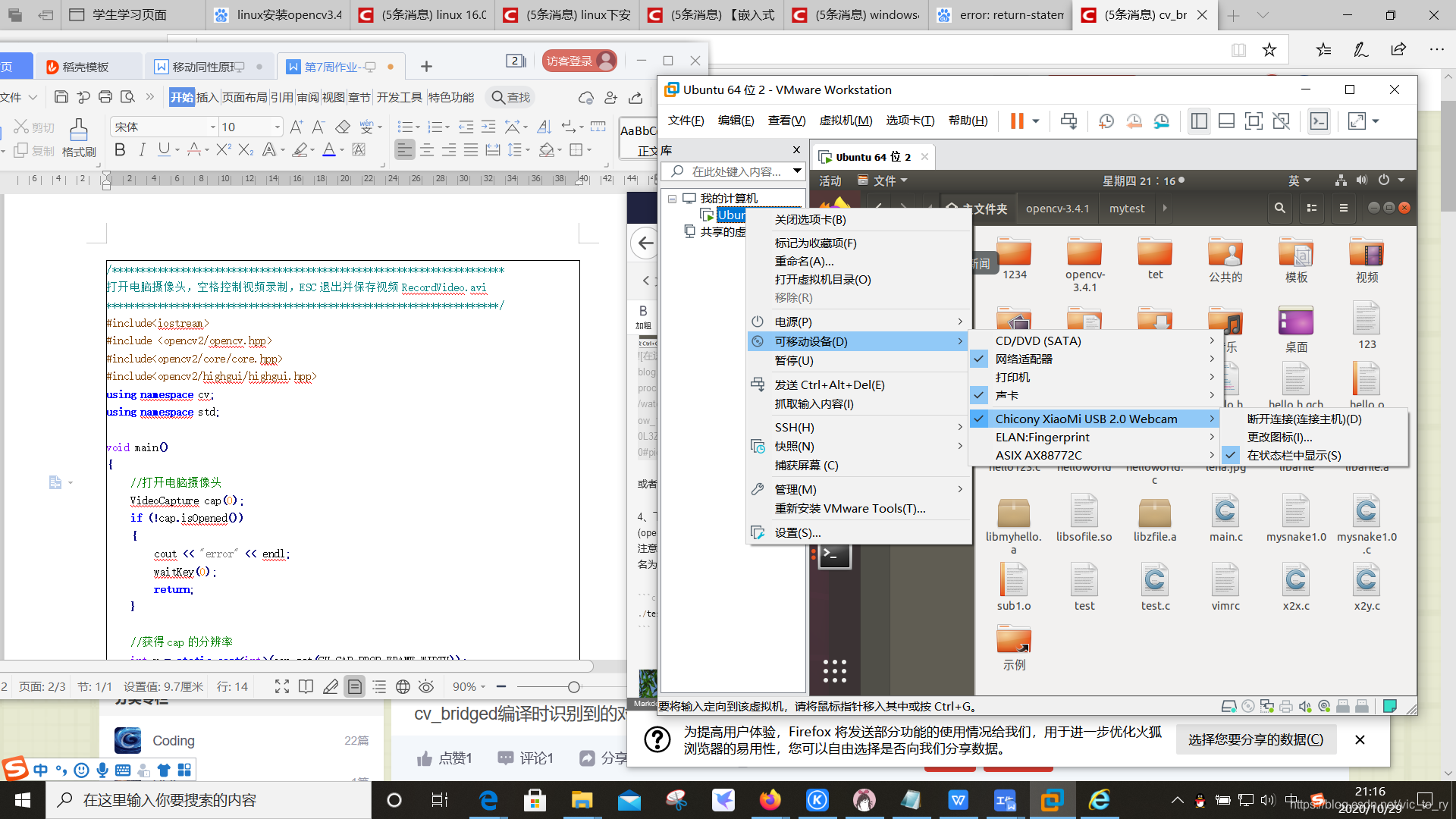Toggle list view icon in Ubuntu Files

click(1312, 208)
